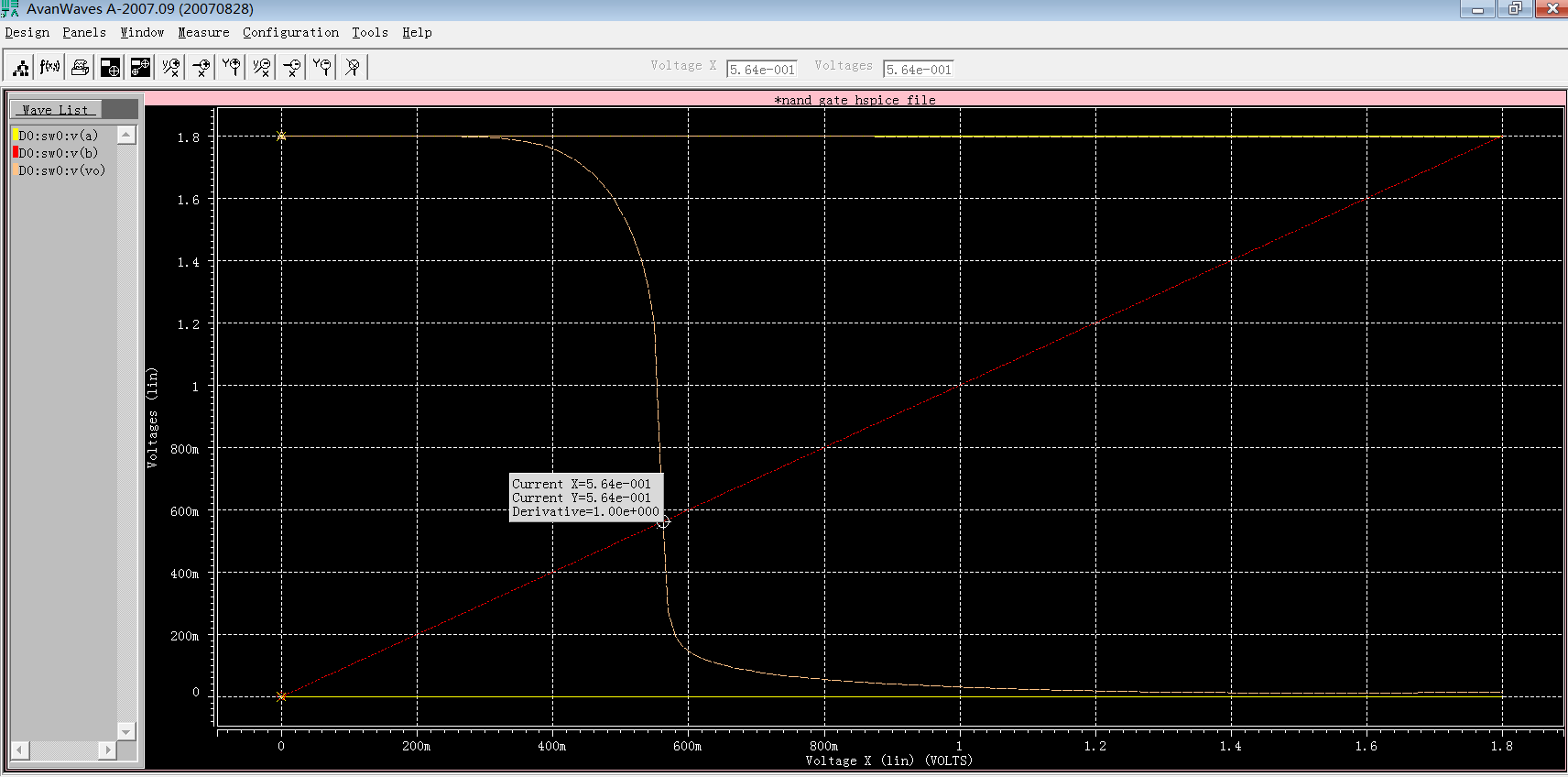
Task: Click the Current Y readout in measurement tooltip
Action: (x=582, y=498)
